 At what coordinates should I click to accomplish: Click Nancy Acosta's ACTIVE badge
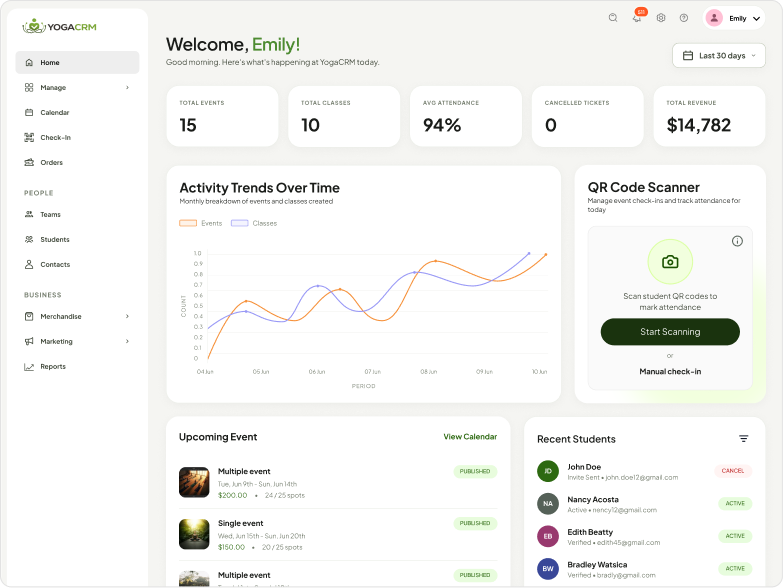(x=735, y=504)
